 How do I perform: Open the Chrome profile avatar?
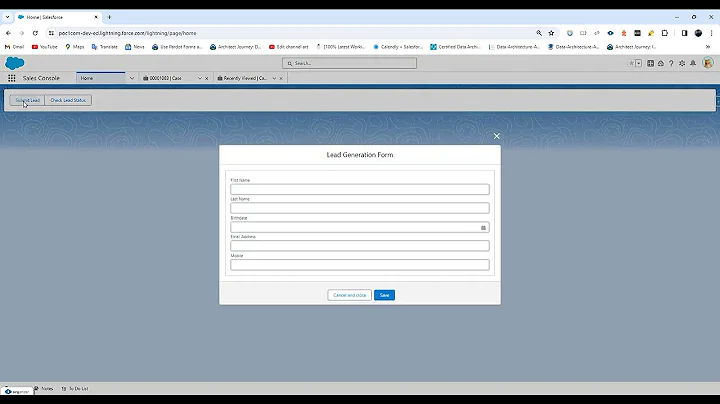pos(698,33)
